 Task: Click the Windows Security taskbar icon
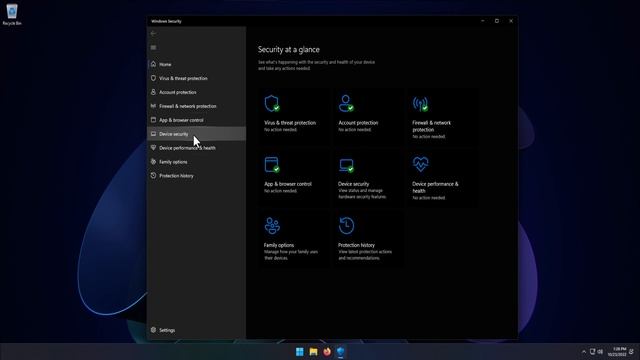click(x=341, y=352)
